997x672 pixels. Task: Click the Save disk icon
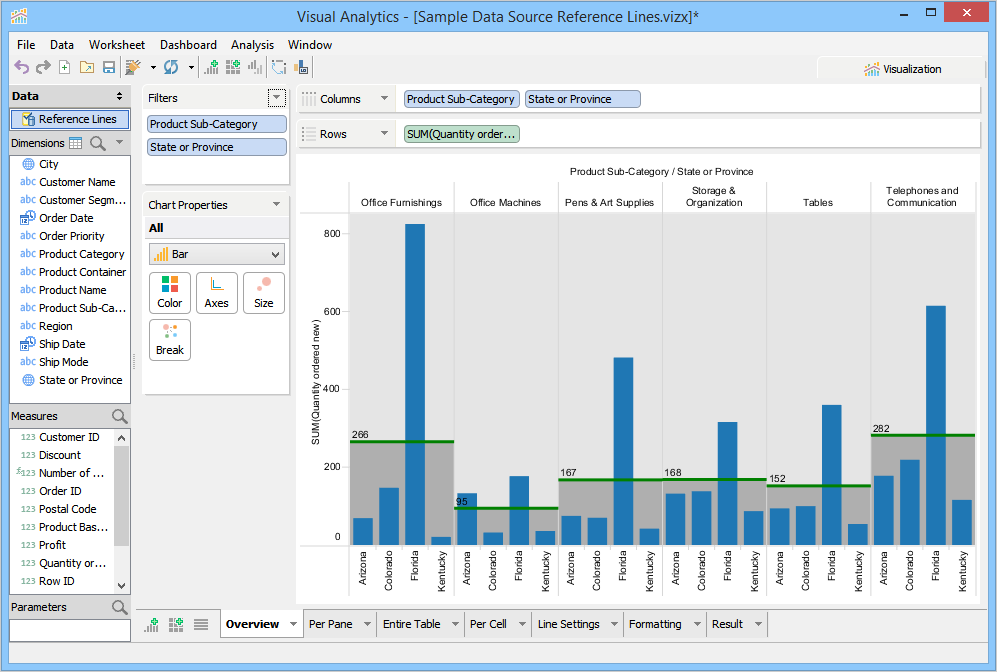click(x=108, y=67)
